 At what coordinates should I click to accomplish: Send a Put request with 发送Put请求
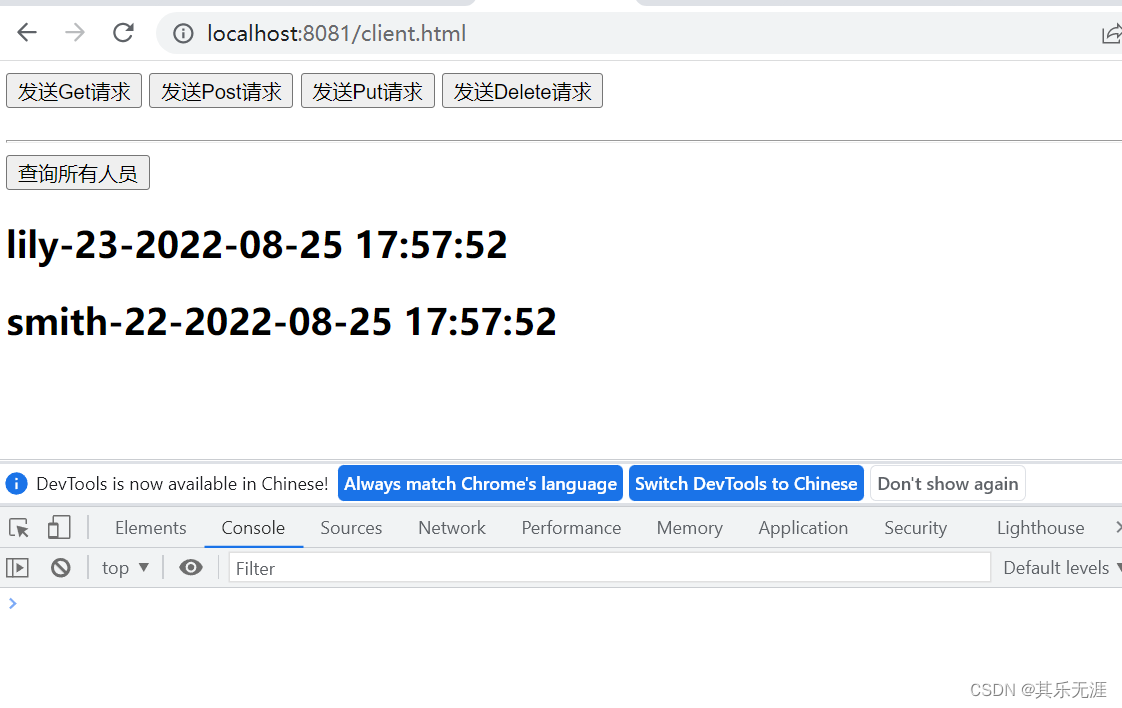[368, 91]
